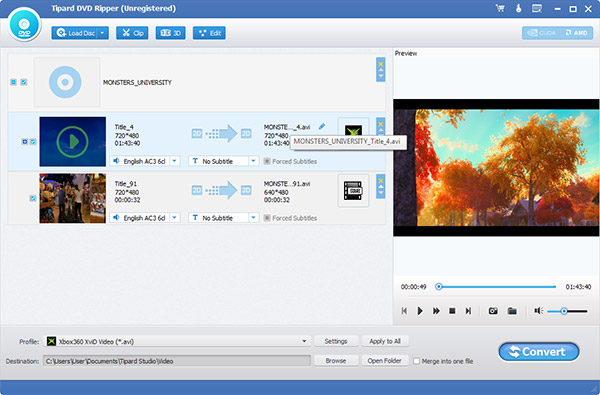Uncheck the Title_4 checkbox
Viewport: 600px width, 395px height.
[x=33, y=142]
